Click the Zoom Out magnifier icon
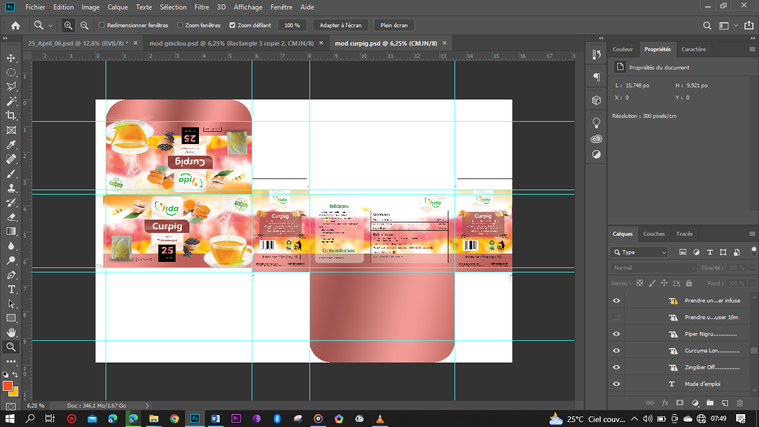Screen dimensions: 759x427 pyautogui.click(x=84, y=25)
